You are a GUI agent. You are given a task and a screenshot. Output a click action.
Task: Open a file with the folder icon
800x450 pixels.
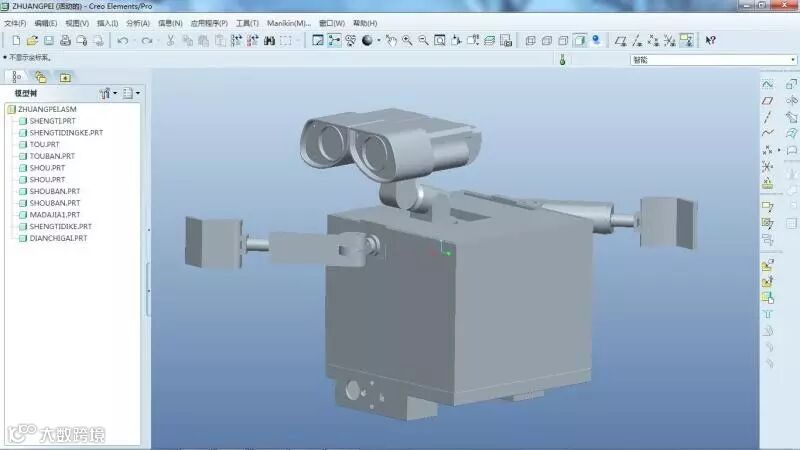click(32, 40)
